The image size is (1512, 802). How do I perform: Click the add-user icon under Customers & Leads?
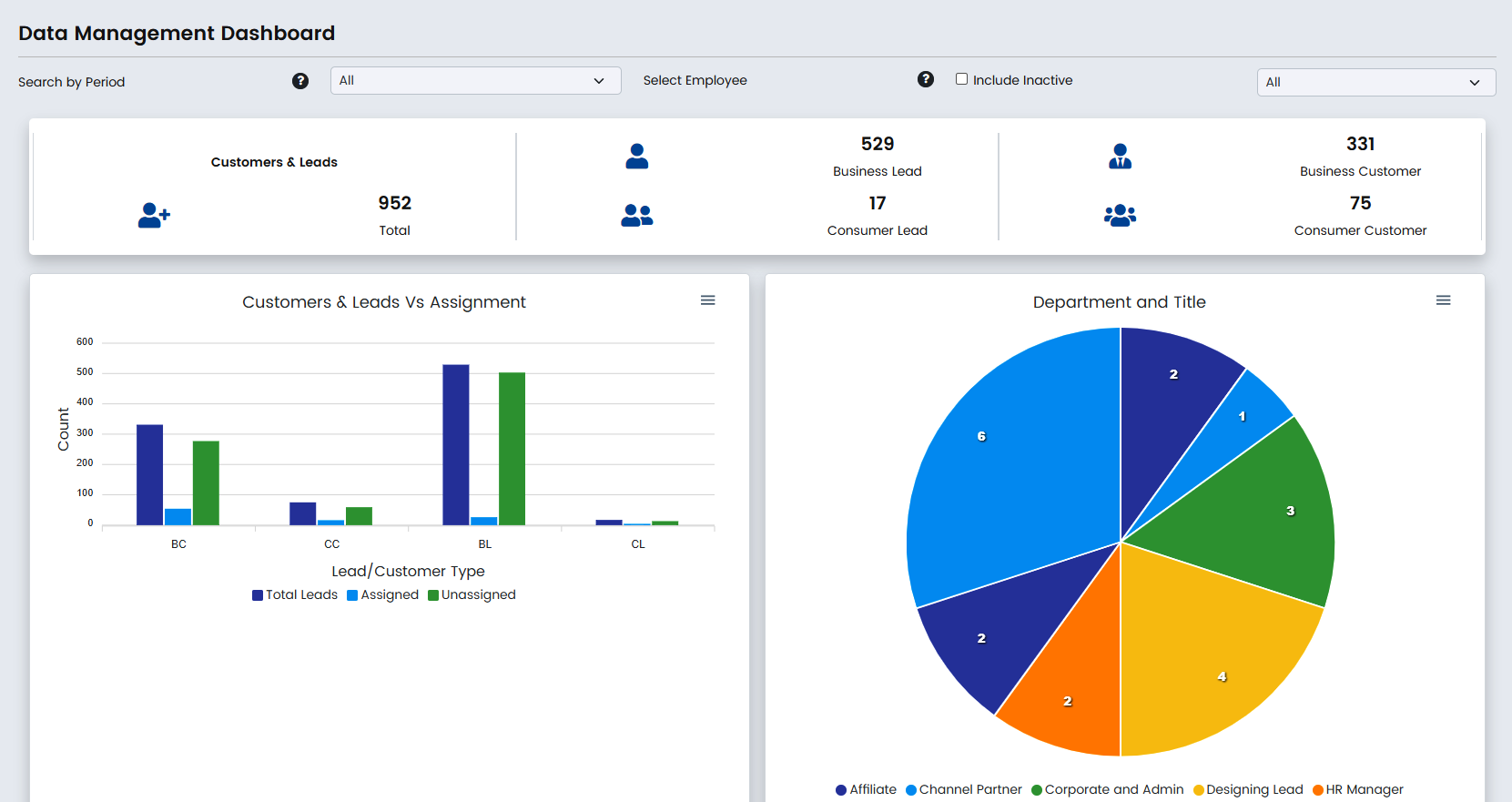coord(154,216)
